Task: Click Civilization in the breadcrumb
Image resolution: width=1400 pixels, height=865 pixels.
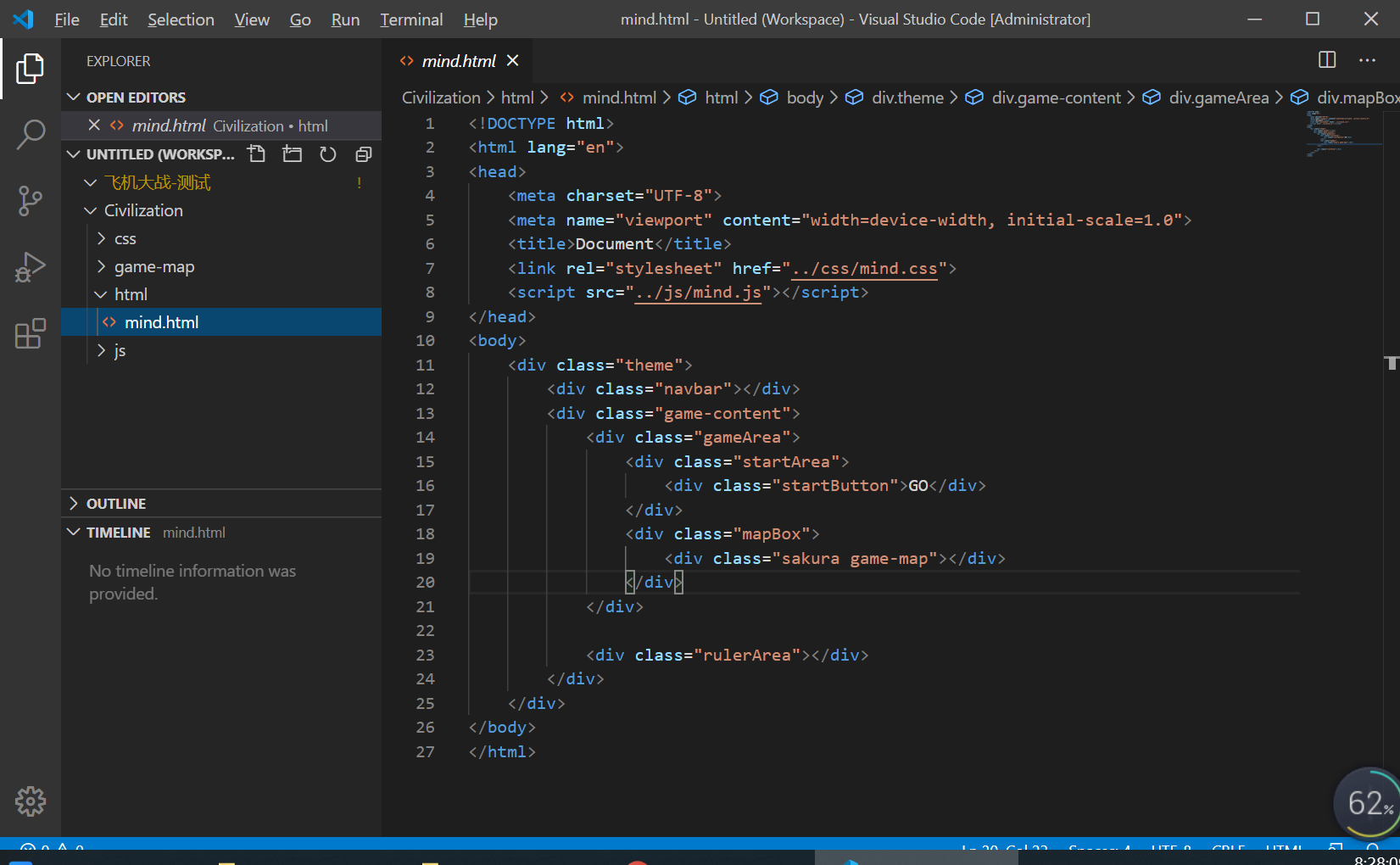Action: coord(441,98)
